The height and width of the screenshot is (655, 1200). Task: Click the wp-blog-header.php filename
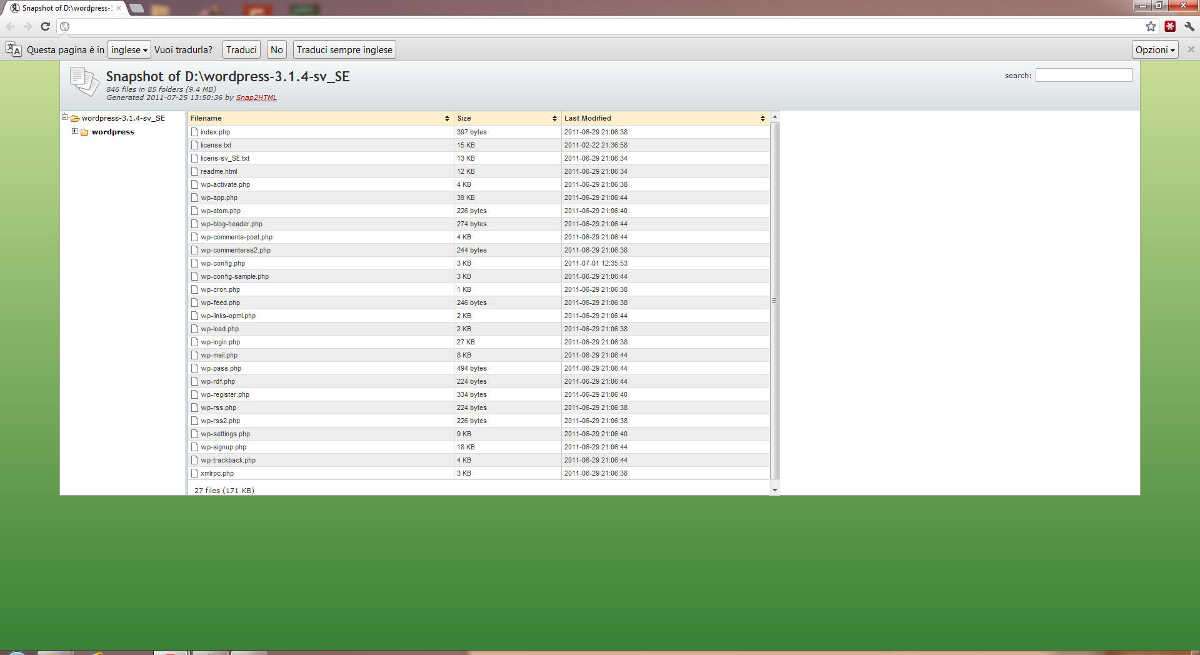pos(231,224)
